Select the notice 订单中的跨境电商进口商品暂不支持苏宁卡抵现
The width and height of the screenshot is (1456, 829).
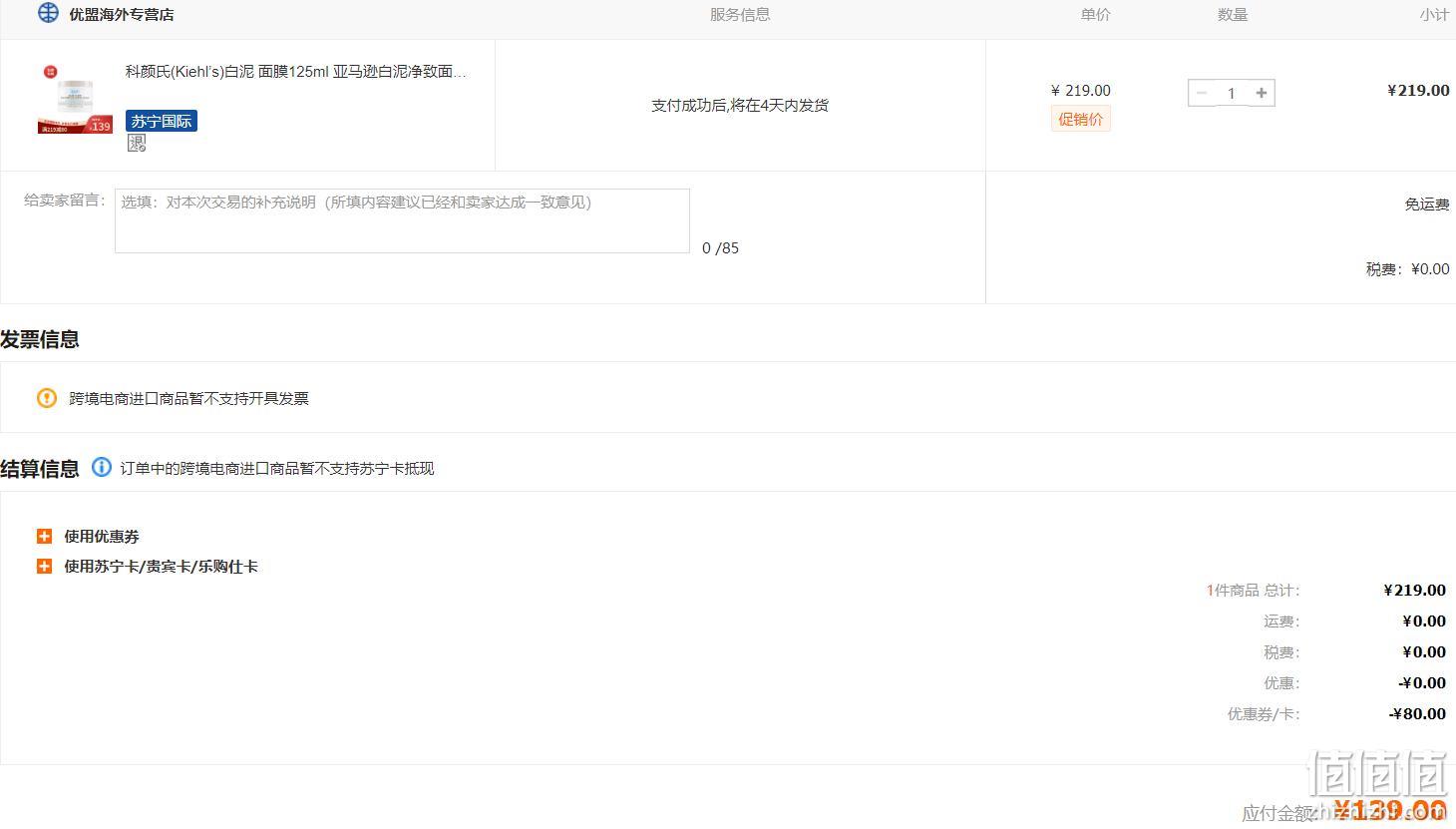click(x=277, y=469)
